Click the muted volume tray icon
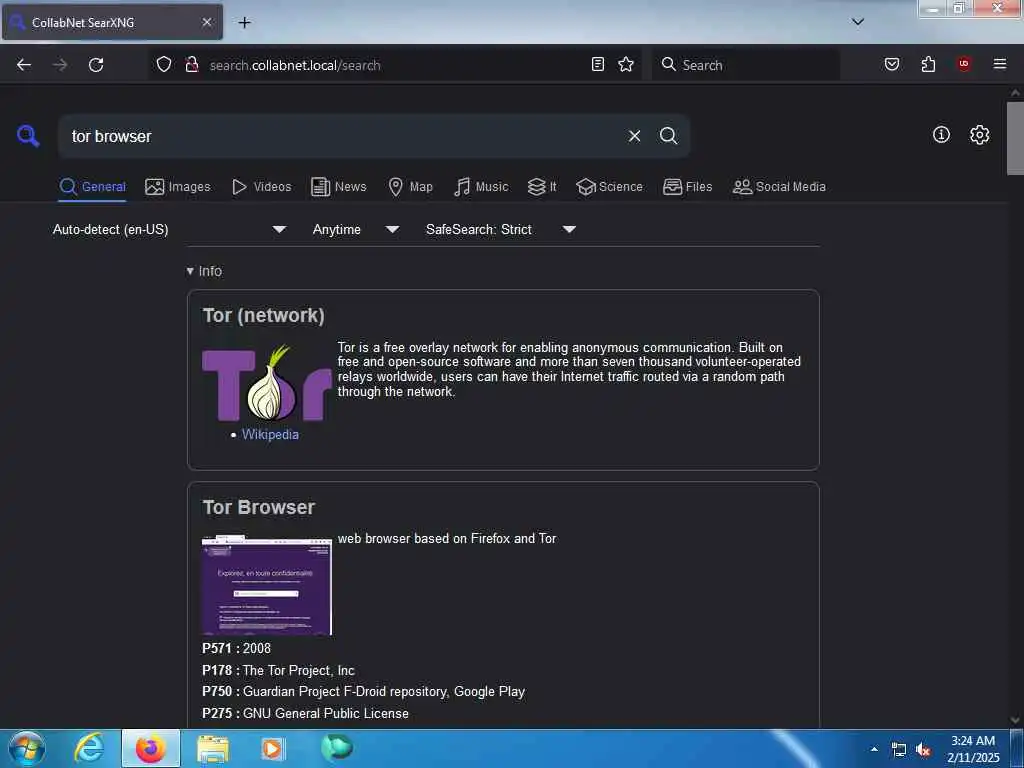 click(923, 750)
